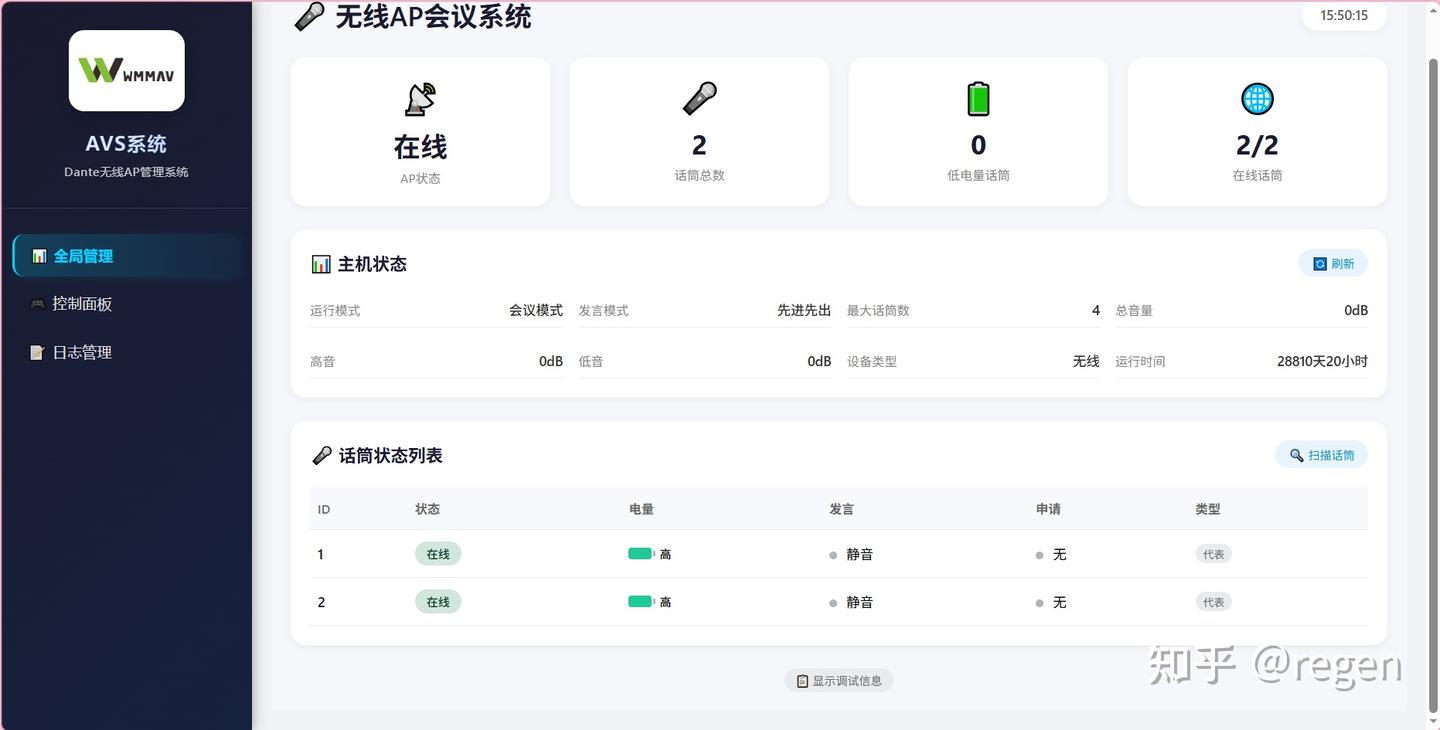Click the ID 2 cell in the microphone table
Screen dimensions: 1440x730
[321, 602]
